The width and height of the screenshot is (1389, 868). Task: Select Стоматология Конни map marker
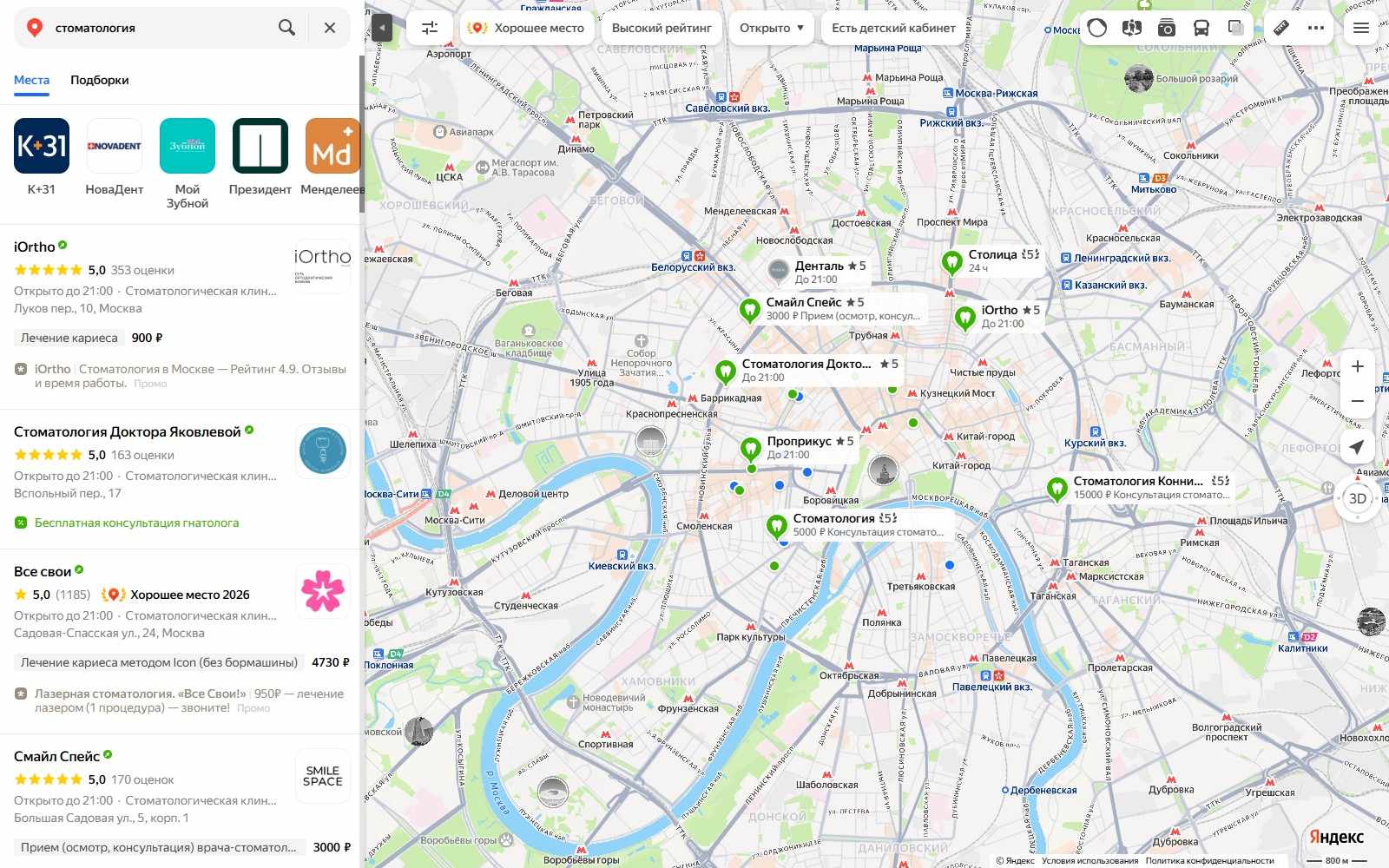pyautogui.click(x=1057, y=489)
